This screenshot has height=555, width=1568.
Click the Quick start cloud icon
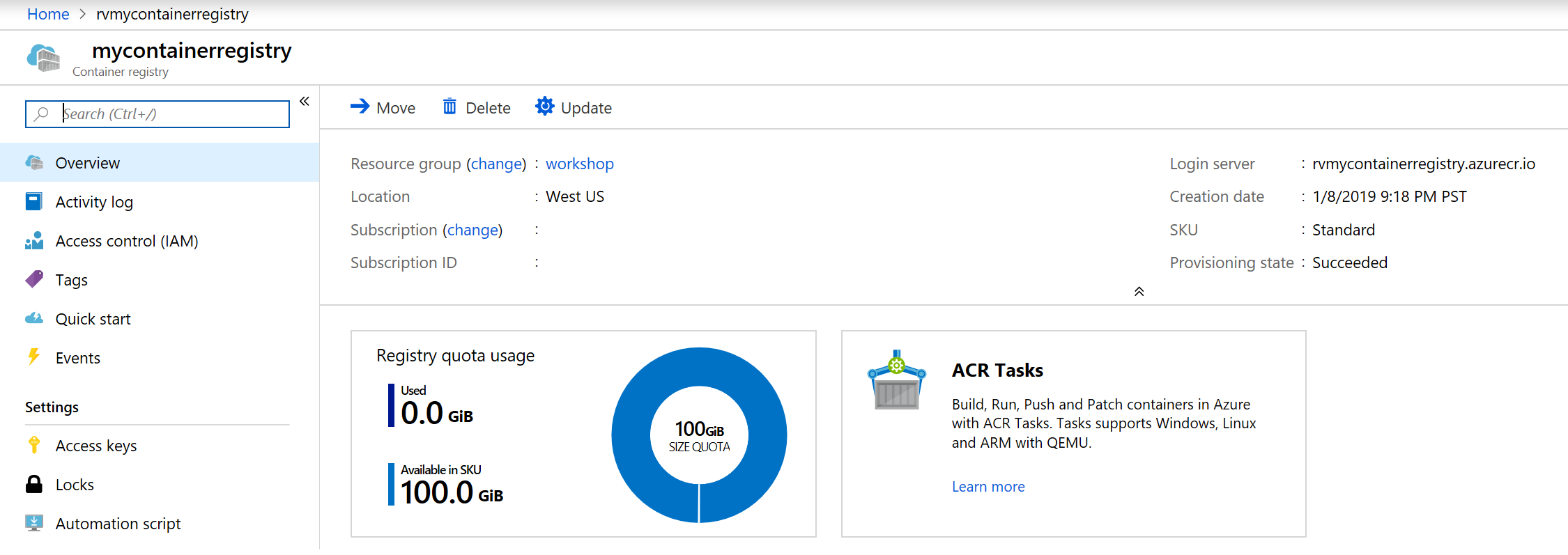click(34, 318)
